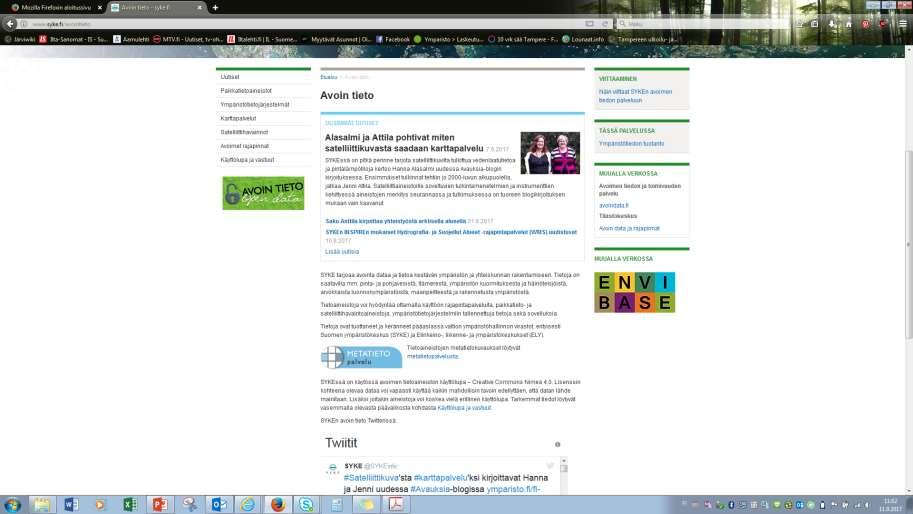Open the Iltalehti.fi bookmark

click(262, 39)
